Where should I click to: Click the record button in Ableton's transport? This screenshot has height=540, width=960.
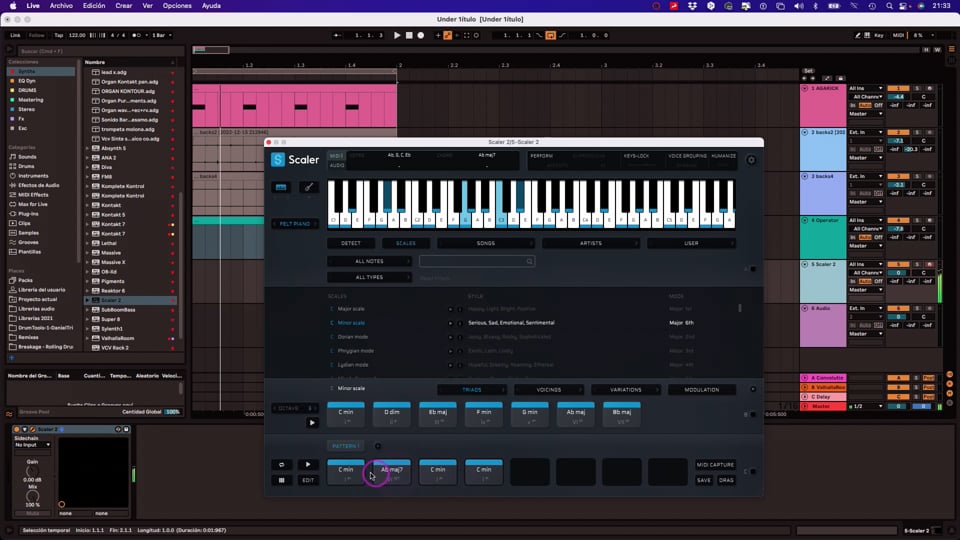(421, 36)
